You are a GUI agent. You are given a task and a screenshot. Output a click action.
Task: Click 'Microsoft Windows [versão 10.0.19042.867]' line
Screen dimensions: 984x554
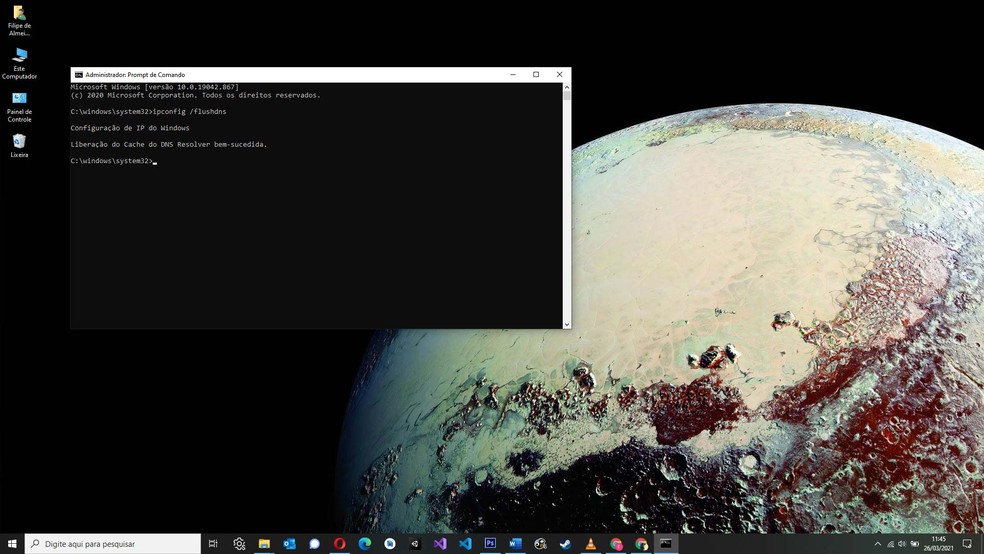pos(154,87)
